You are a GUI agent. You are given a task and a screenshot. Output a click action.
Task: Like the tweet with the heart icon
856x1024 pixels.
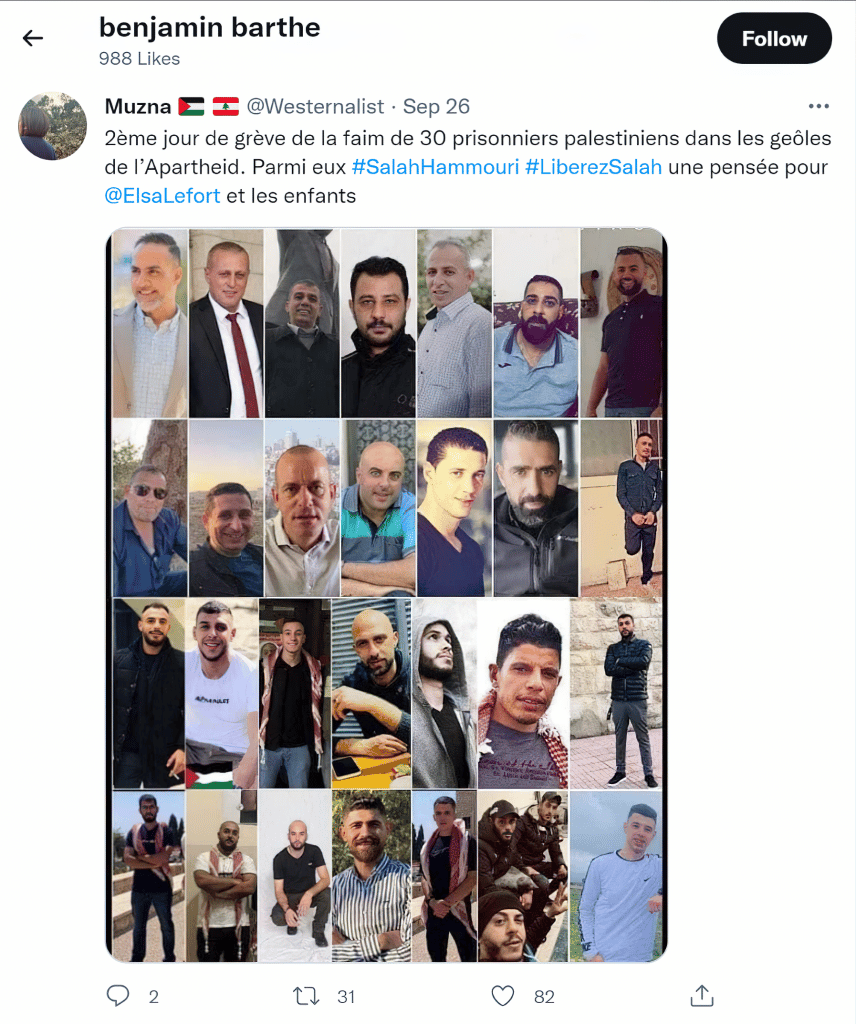[502, 996]
